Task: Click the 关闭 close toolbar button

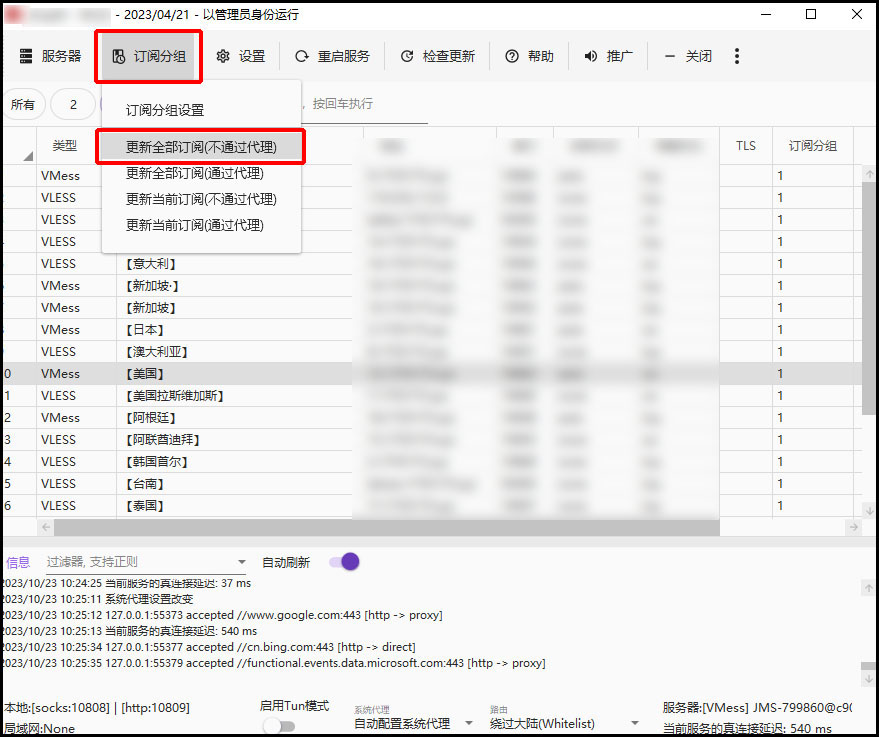Action: (x=688, y=57)
